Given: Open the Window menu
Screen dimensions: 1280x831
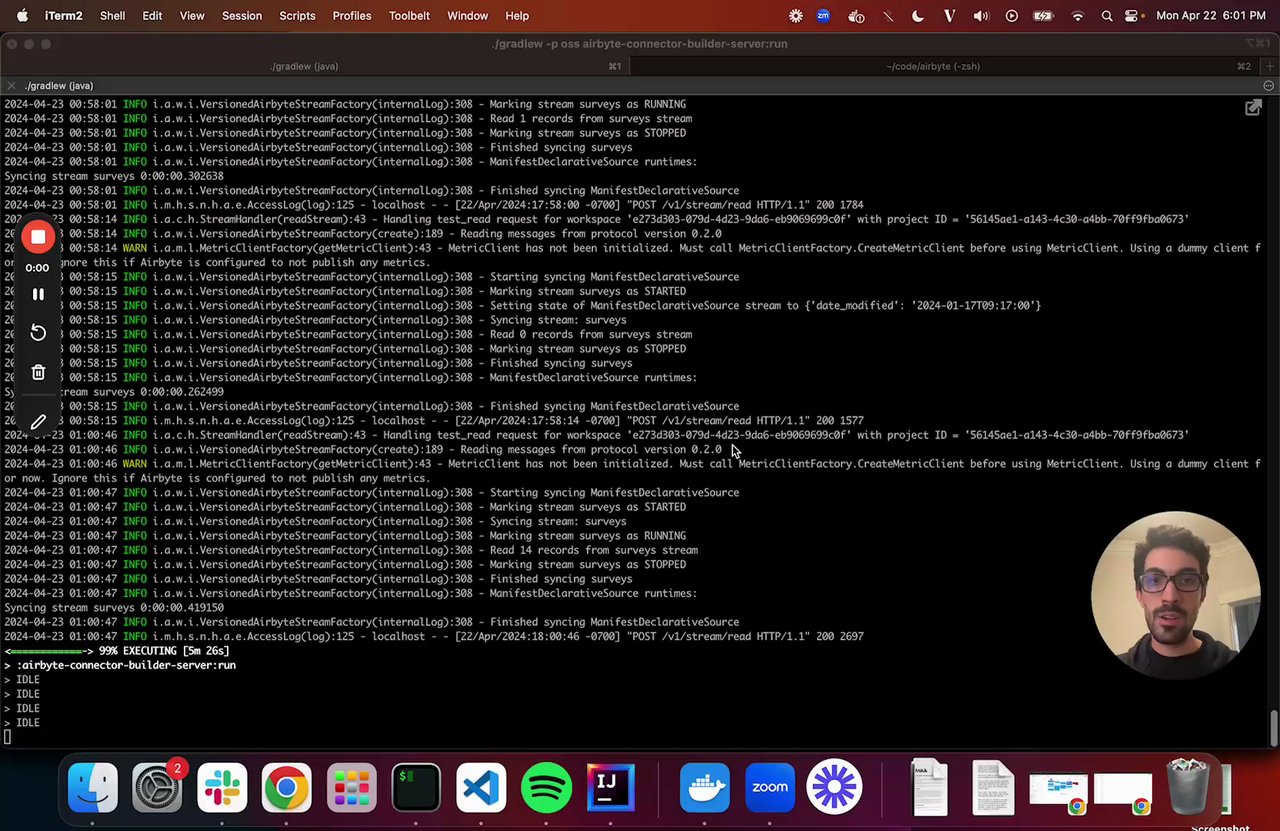Looking at the screenshot, I should coord(467,16).
